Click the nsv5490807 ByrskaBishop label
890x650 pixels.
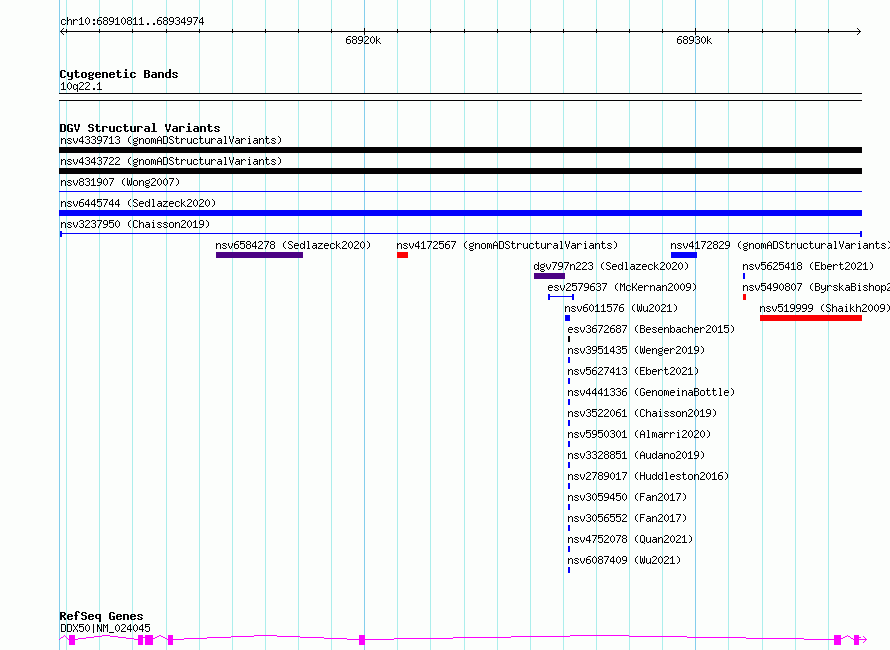point(816,287)
